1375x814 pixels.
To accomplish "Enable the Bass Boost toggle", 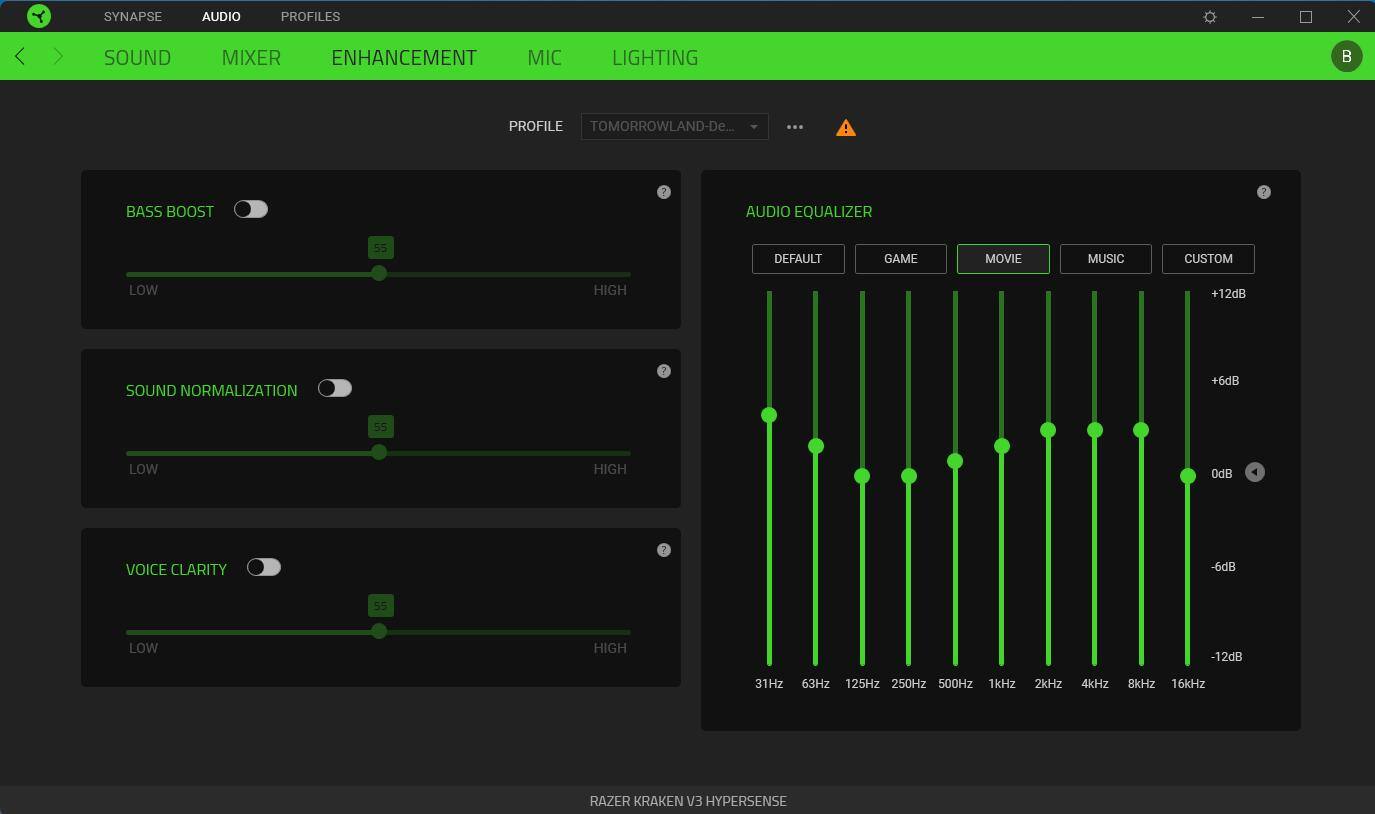I will (251, 209).
